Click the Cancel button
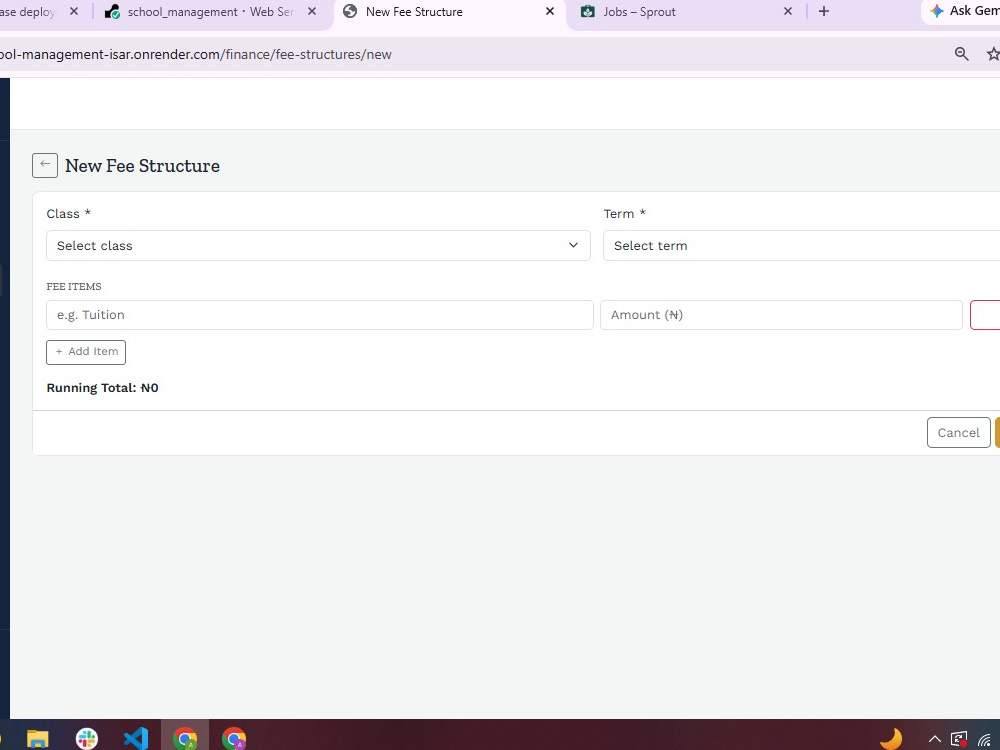 pos(959,432)
